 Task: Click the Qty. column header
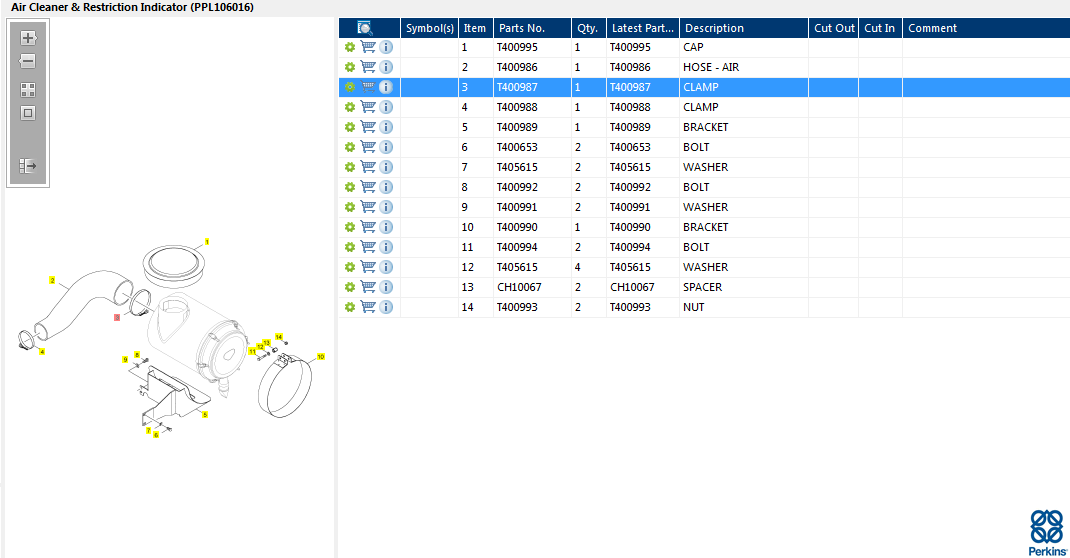588,28
